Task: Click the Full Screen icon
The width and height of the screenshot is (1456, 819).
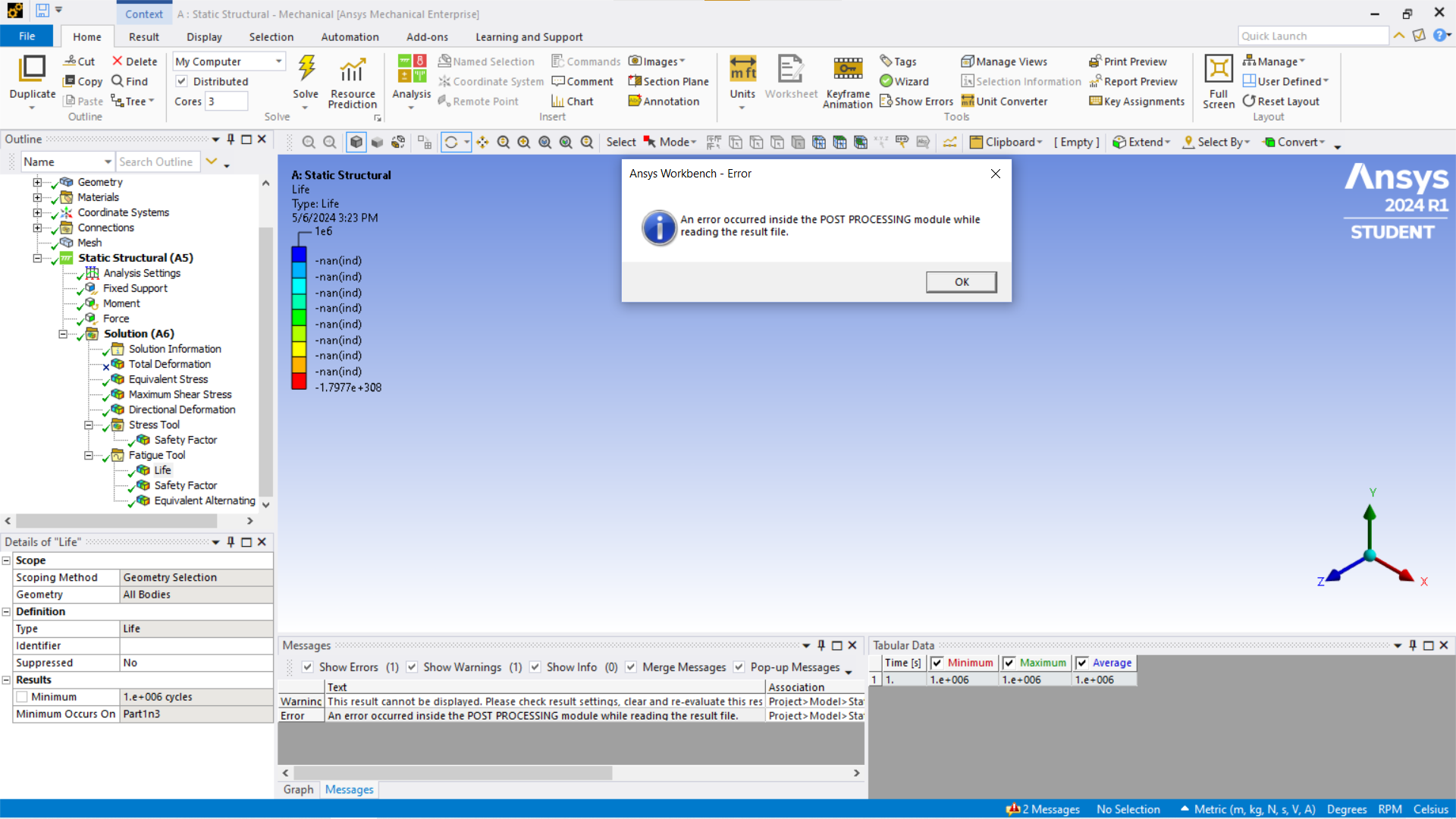Action: tap(1218, 70)
